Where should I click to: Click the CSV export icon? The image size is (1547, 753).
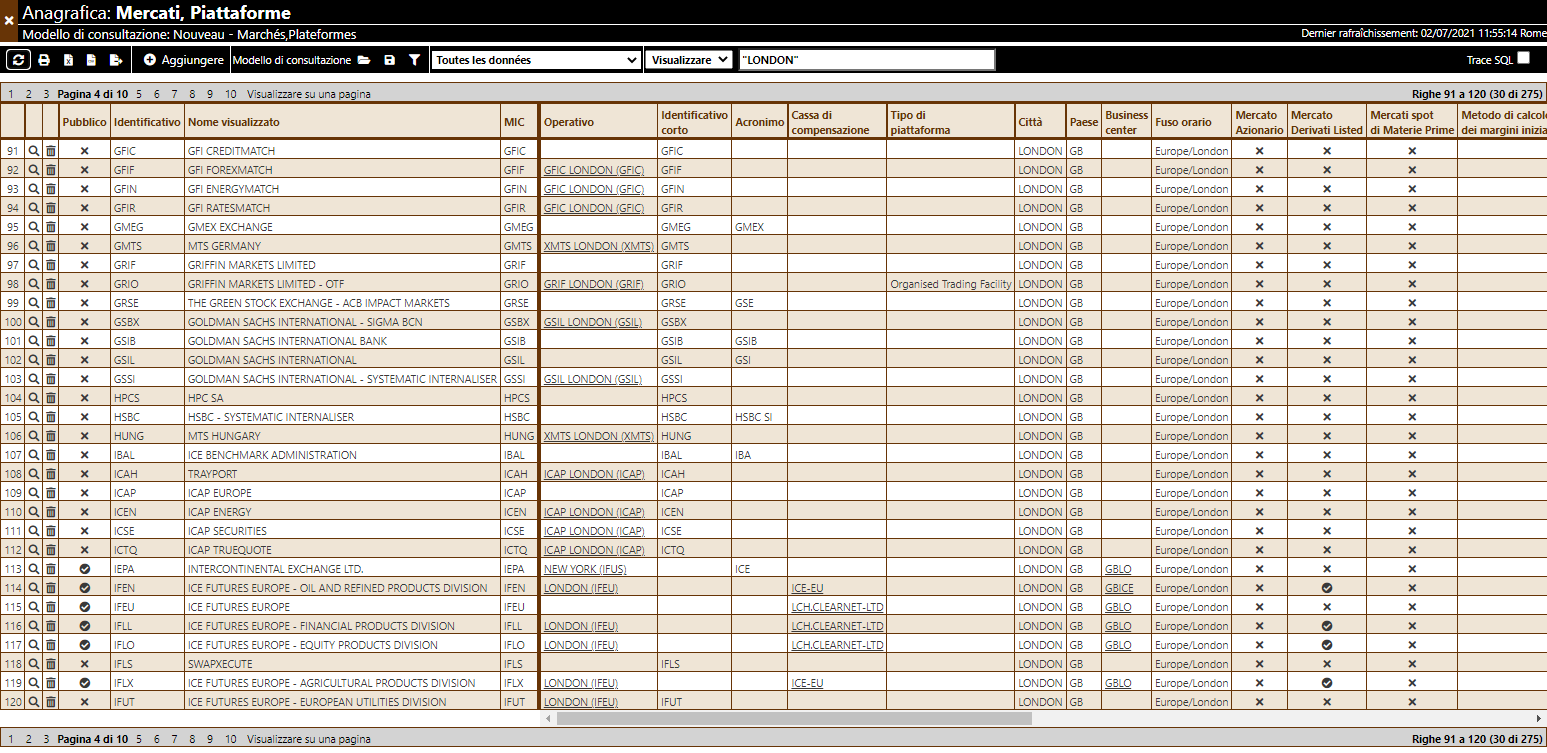[x=91, y=60]
